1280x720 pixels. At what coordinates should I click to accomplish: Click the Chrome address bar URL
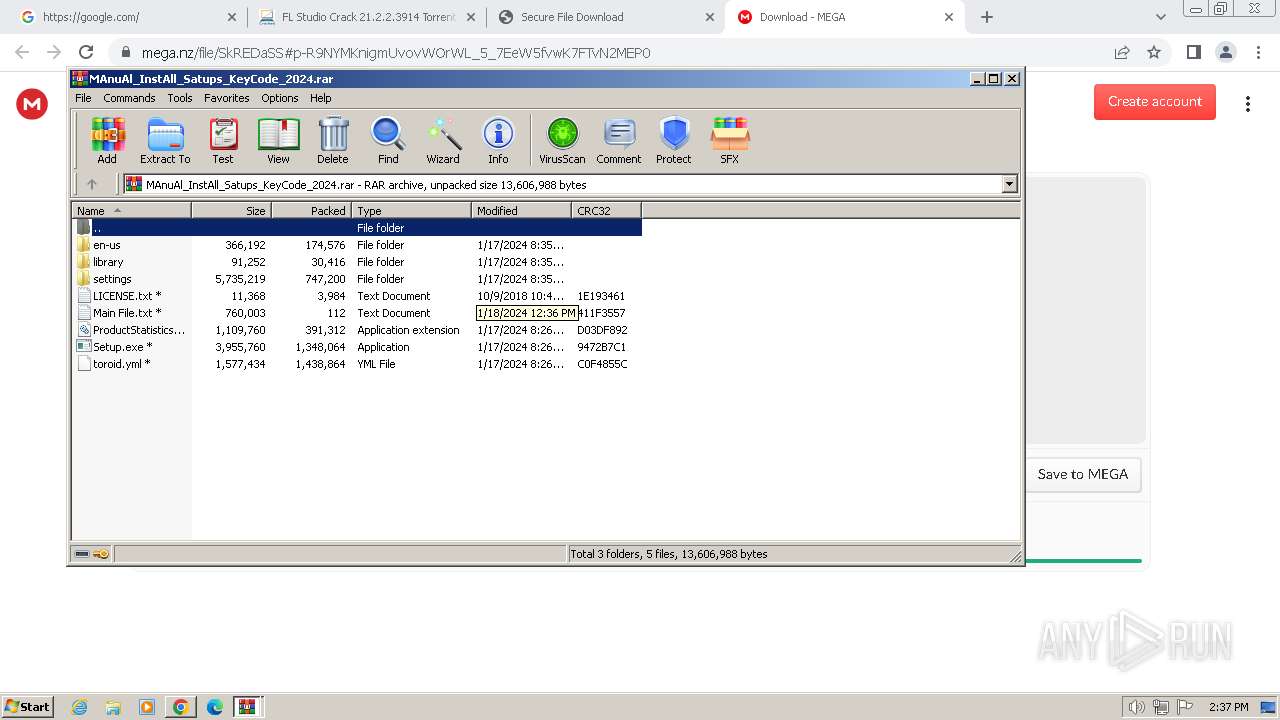pos(396,53)
